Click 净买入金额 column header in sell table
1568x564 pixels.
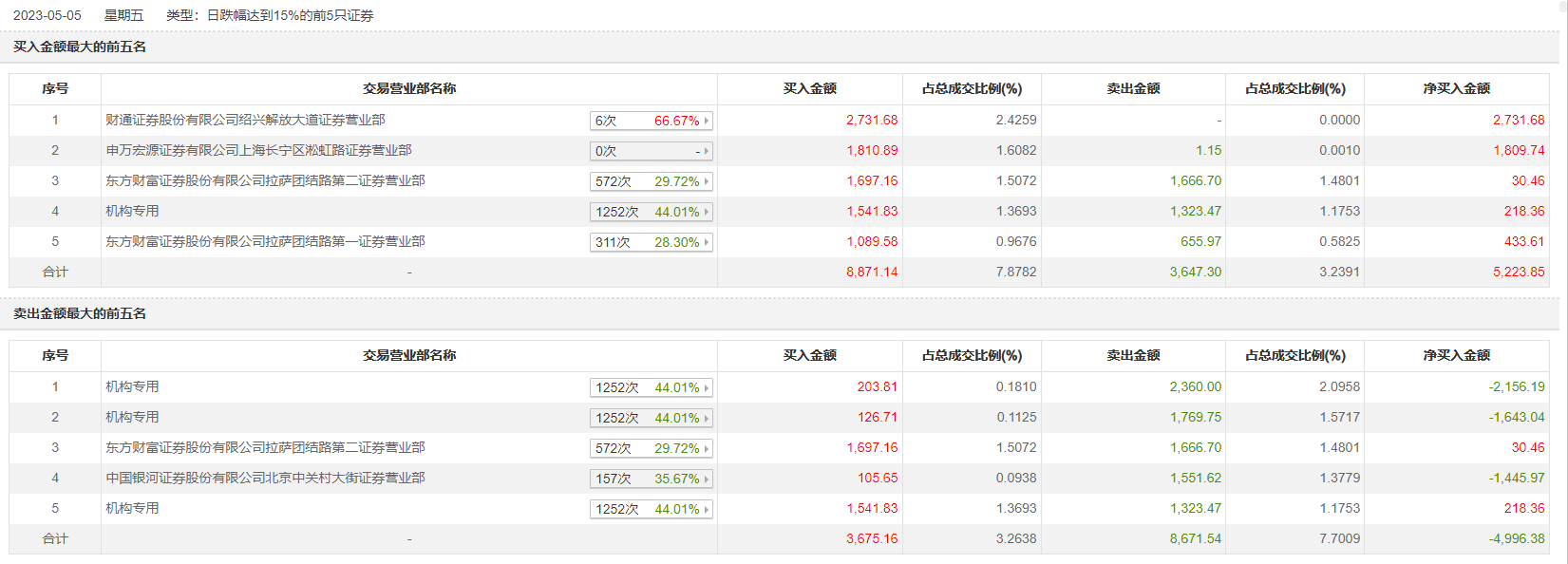click(1456, 355)
